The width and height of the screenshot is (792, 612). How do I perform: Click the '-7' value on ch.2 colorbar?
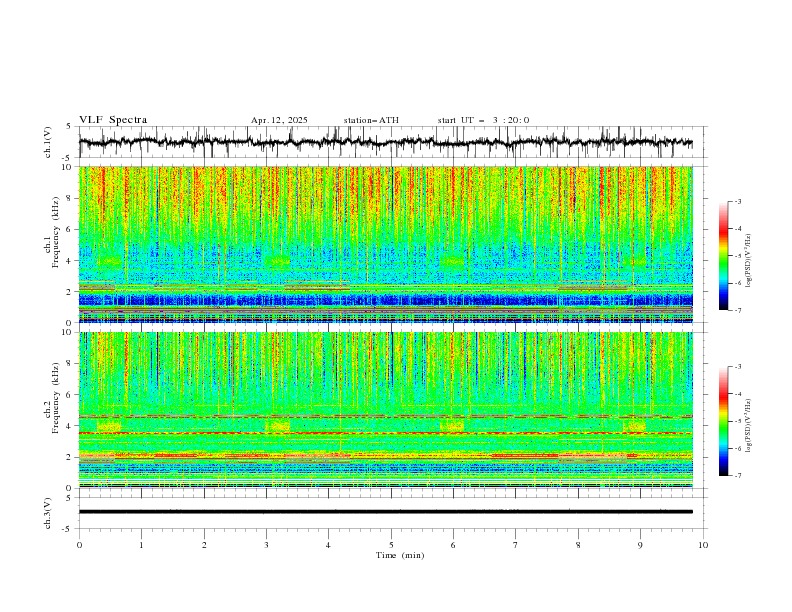coord(737,475)
